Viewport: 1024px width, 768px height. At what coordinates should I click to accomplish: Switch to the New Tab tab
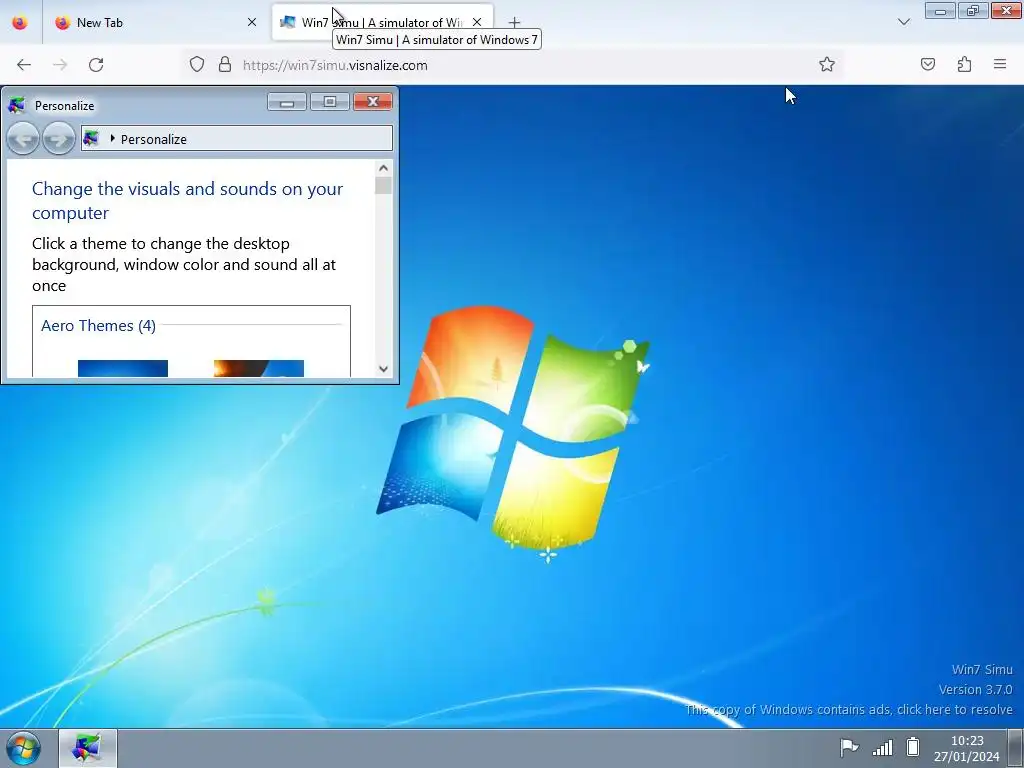155,22
